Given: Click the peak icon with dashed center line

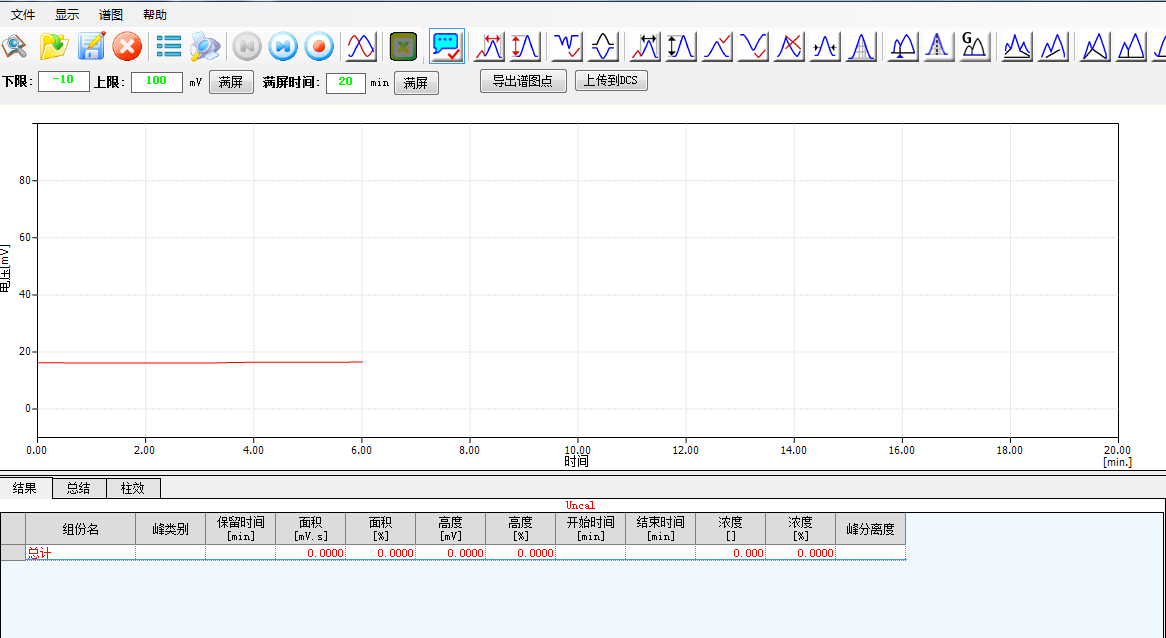Looking at the screenshot, I should [x=938, y=47].
